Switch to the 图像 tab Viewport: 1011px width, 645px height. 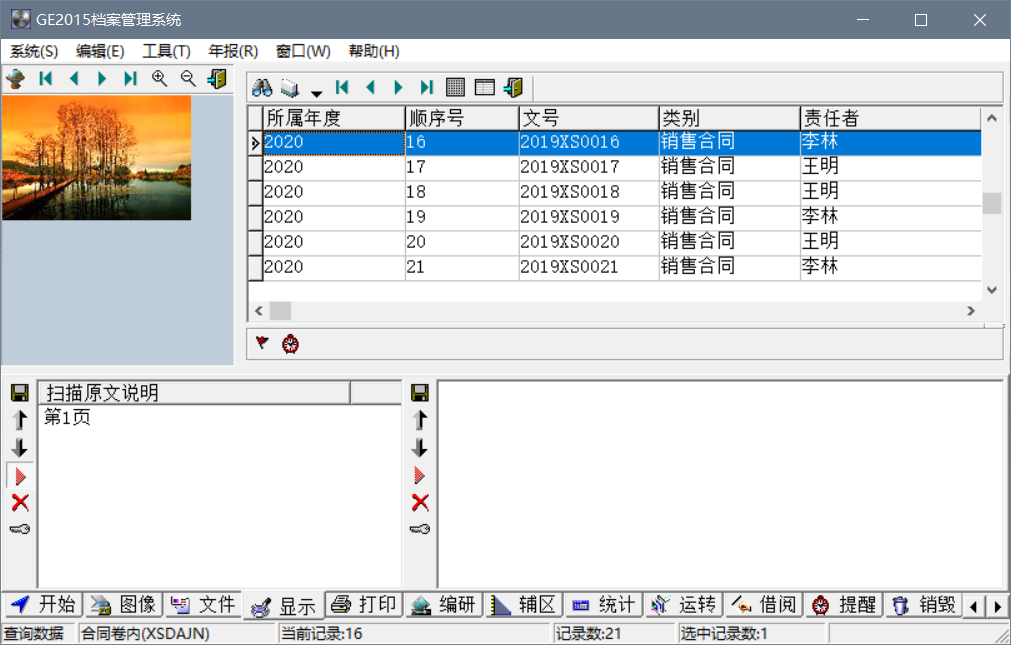(123, 605)
